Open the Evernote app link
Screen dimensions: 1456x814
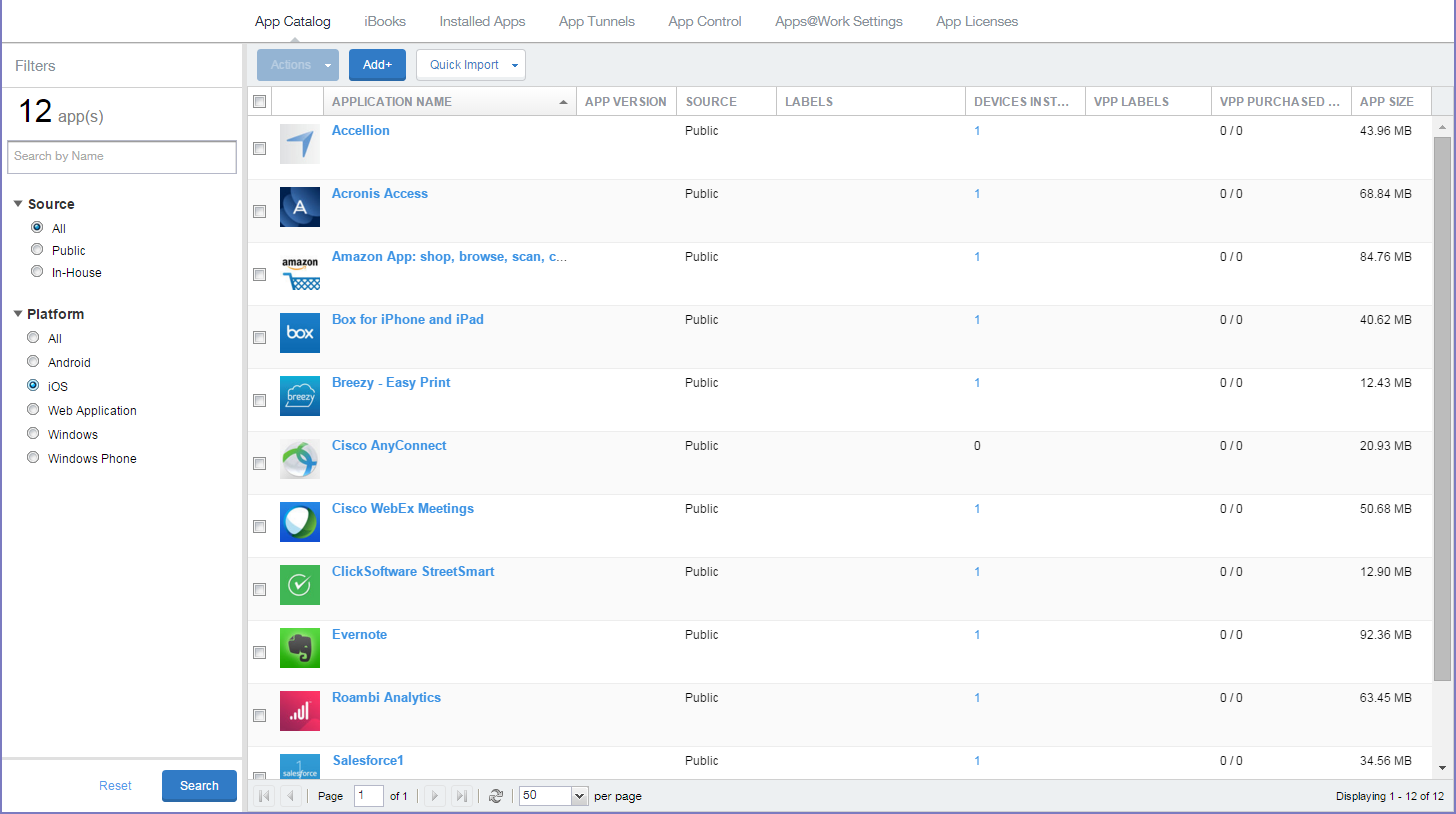pyautogui.click(x=359, y=635)
